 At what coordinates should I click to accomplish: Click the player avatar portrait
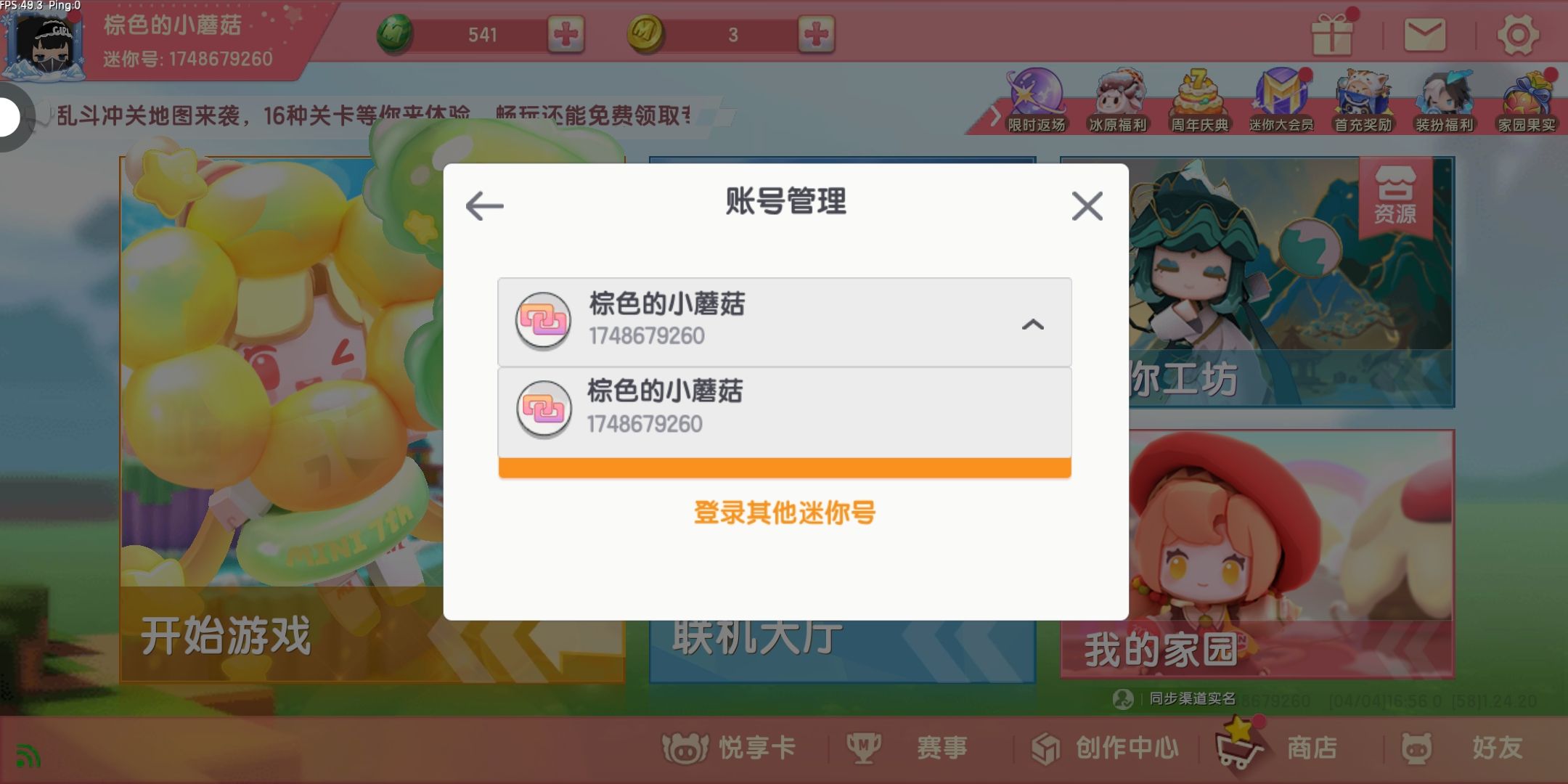(45, 42)
